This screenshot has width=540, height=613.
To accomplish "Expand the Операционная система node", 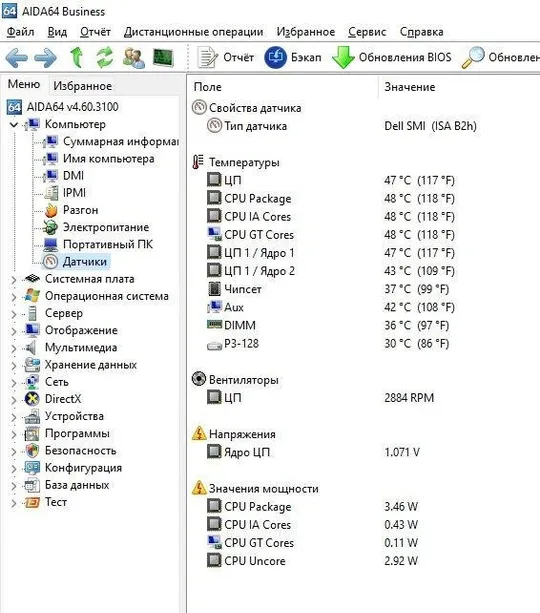I will click(14, 297).
